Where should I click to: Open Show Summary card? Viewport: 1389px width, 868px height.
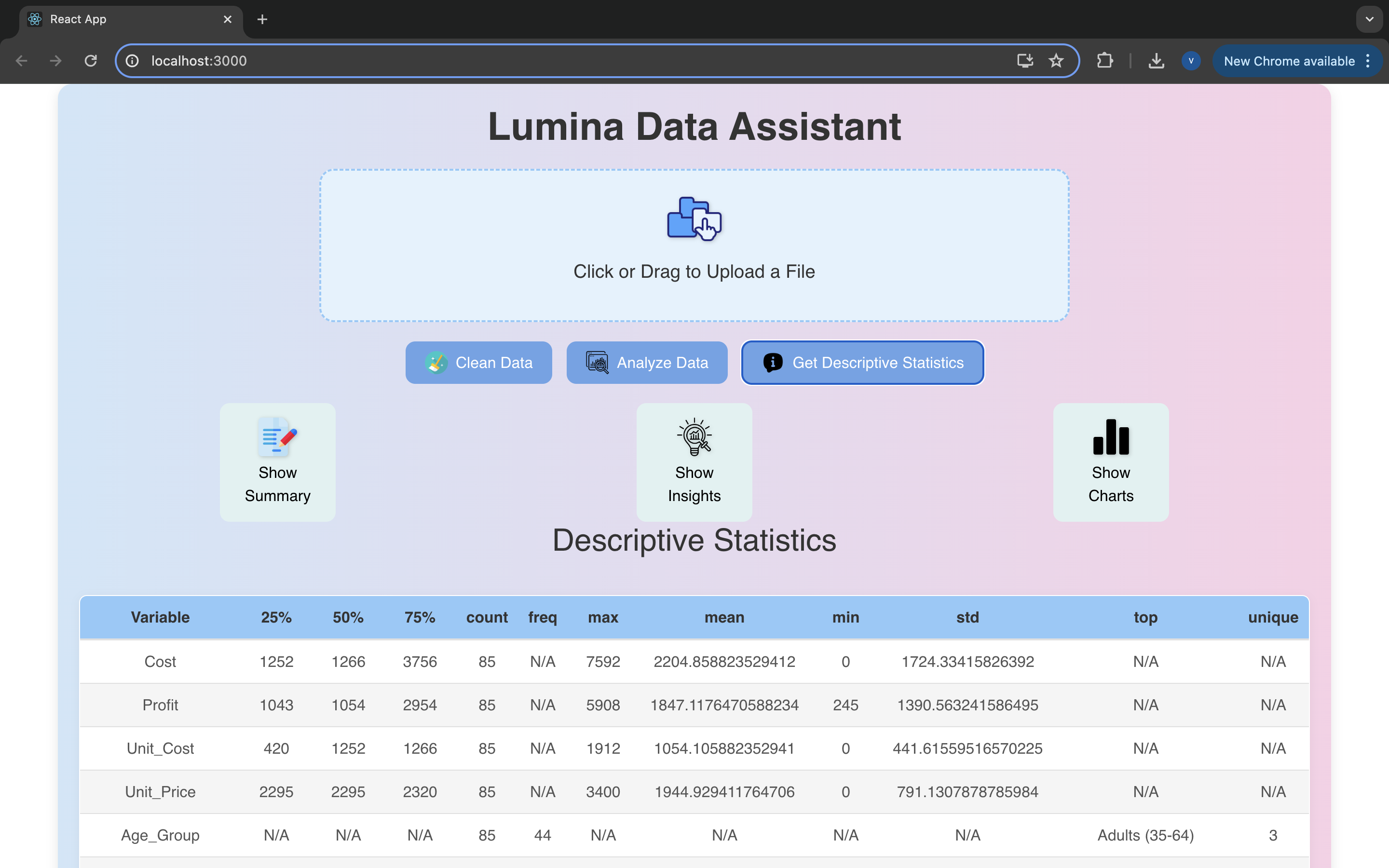click(277, 462)
